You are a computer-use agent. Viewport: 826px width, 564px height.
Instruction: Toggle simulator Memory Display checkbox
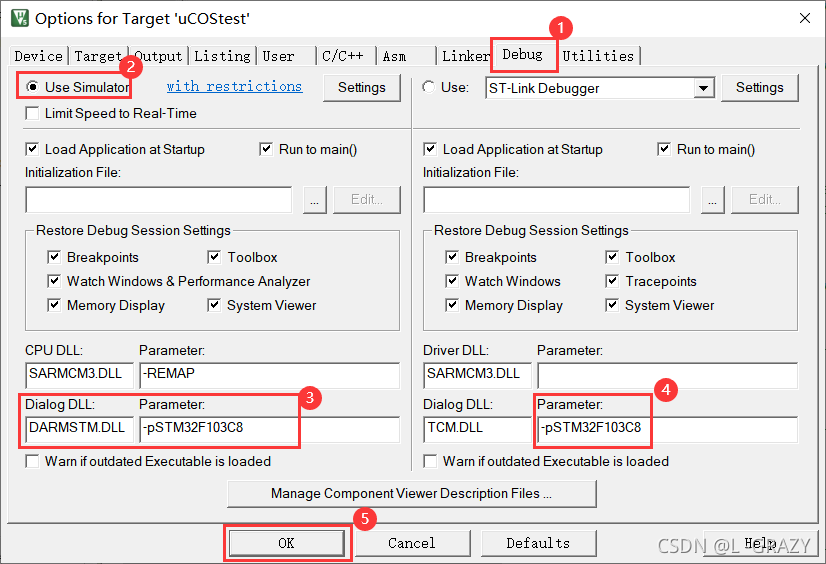(x=54, y=305)
